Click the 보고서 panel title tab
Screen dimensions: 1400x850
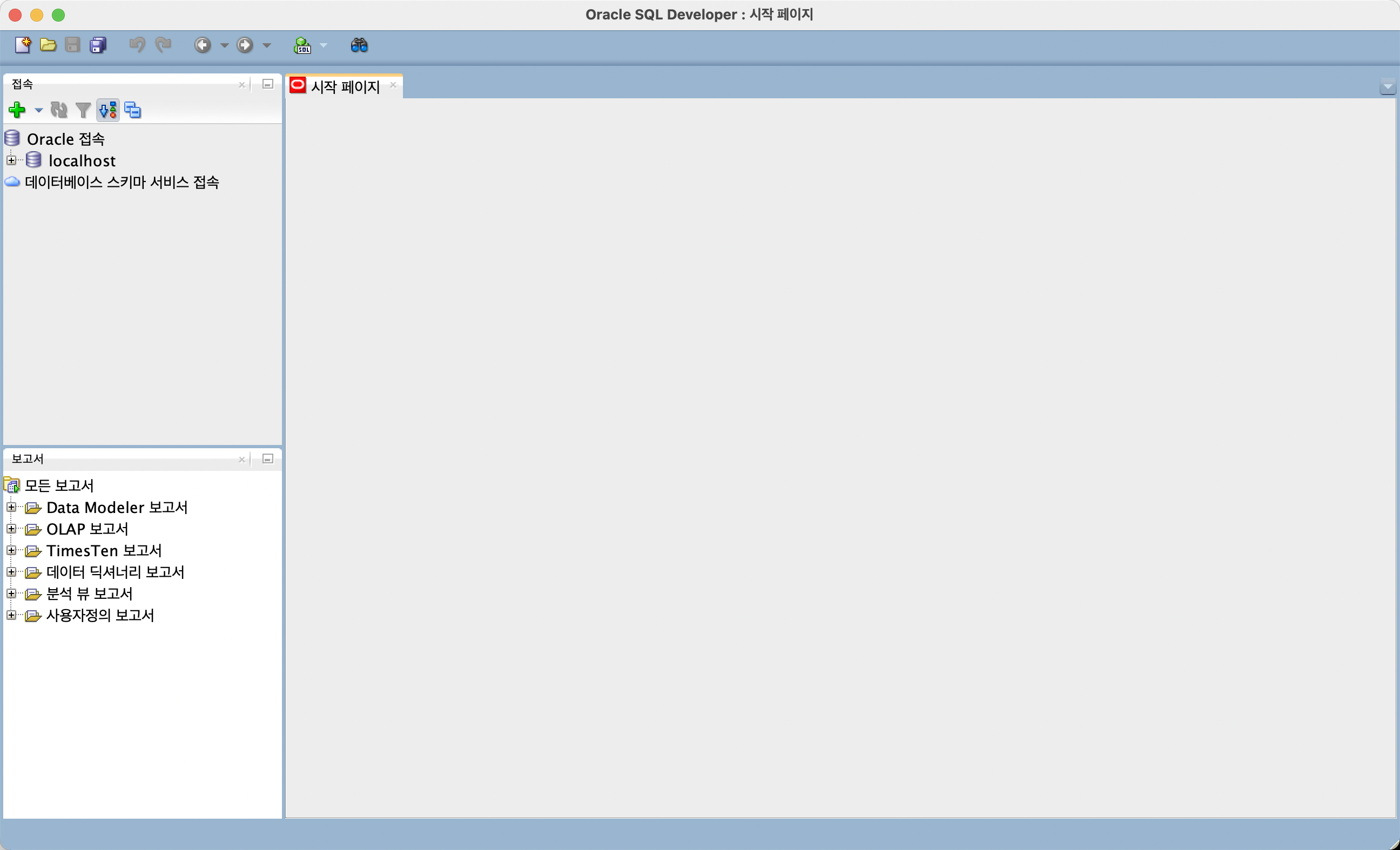27,458
